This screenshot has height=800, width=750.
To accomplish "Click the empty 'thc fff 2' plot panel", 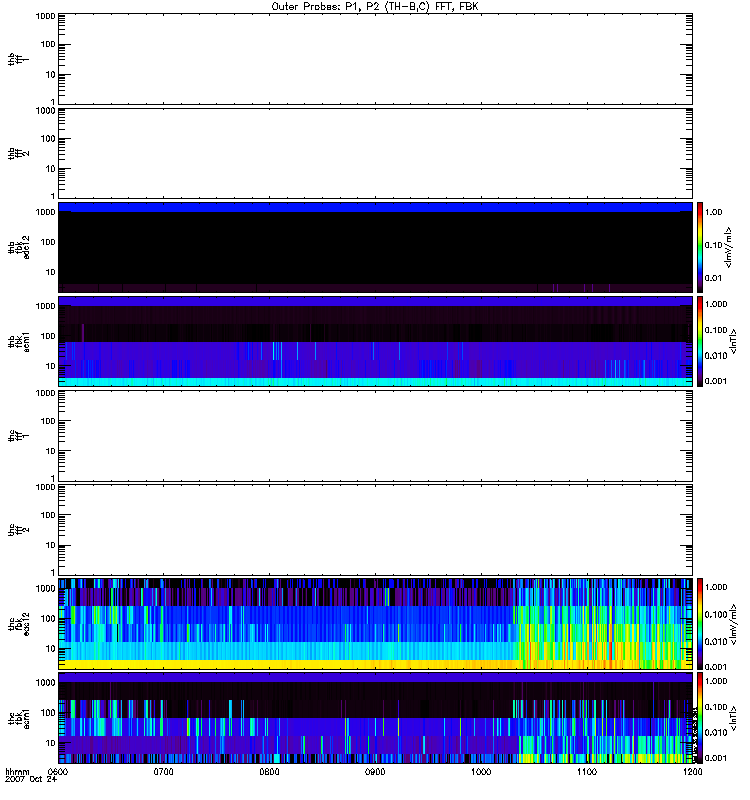I will tap(375, 530).
